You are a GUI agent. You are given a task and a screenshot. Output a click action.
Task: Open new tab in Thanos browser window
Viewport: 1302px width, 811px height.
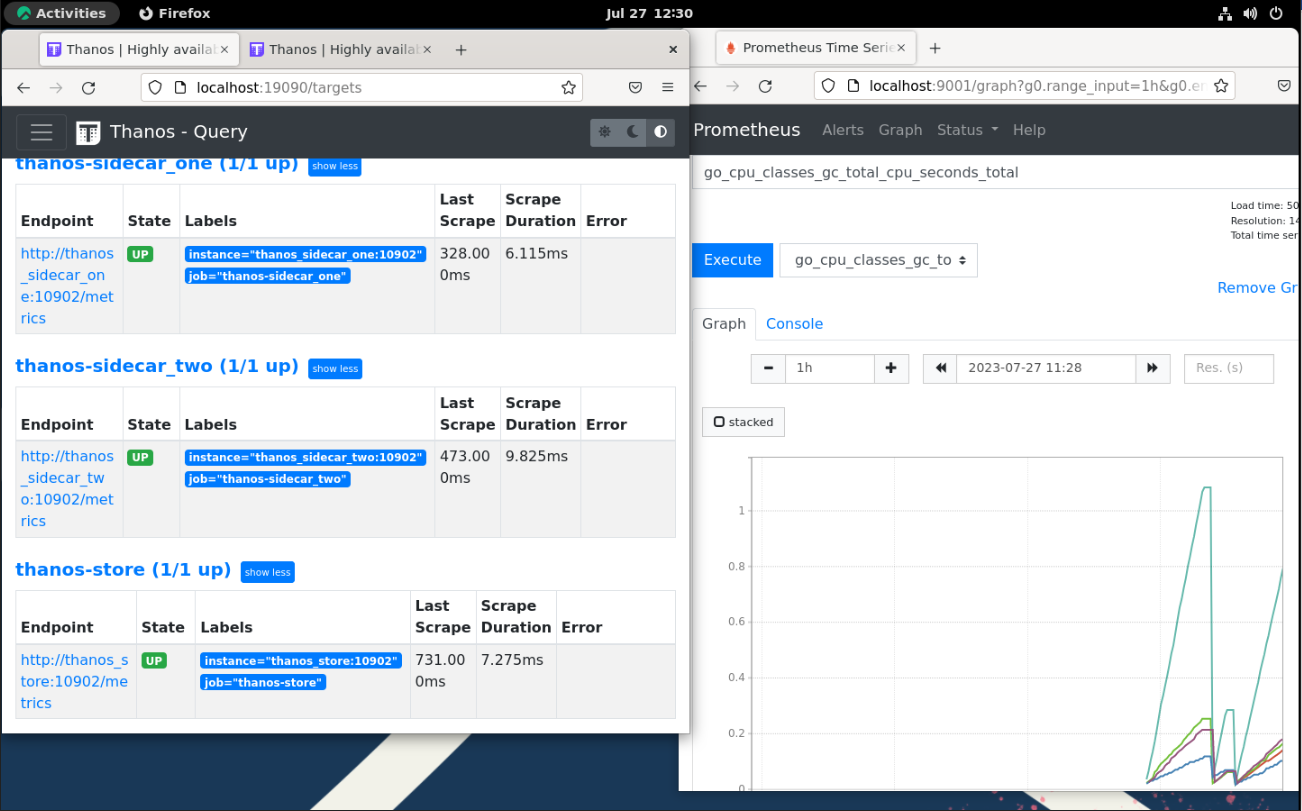[461, 50]
